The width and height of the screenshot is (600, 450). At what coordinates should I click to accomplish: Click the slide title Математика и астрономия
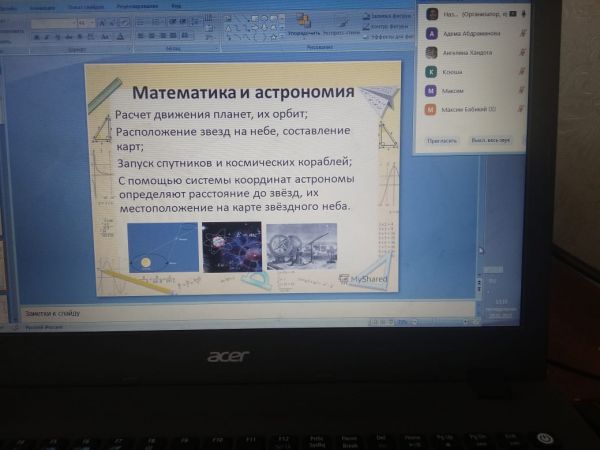243,92
